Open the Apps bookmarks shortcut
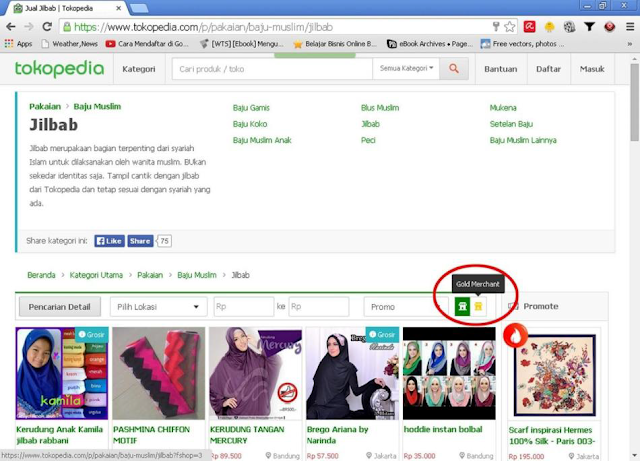640x461 pixels. [18, 44]
